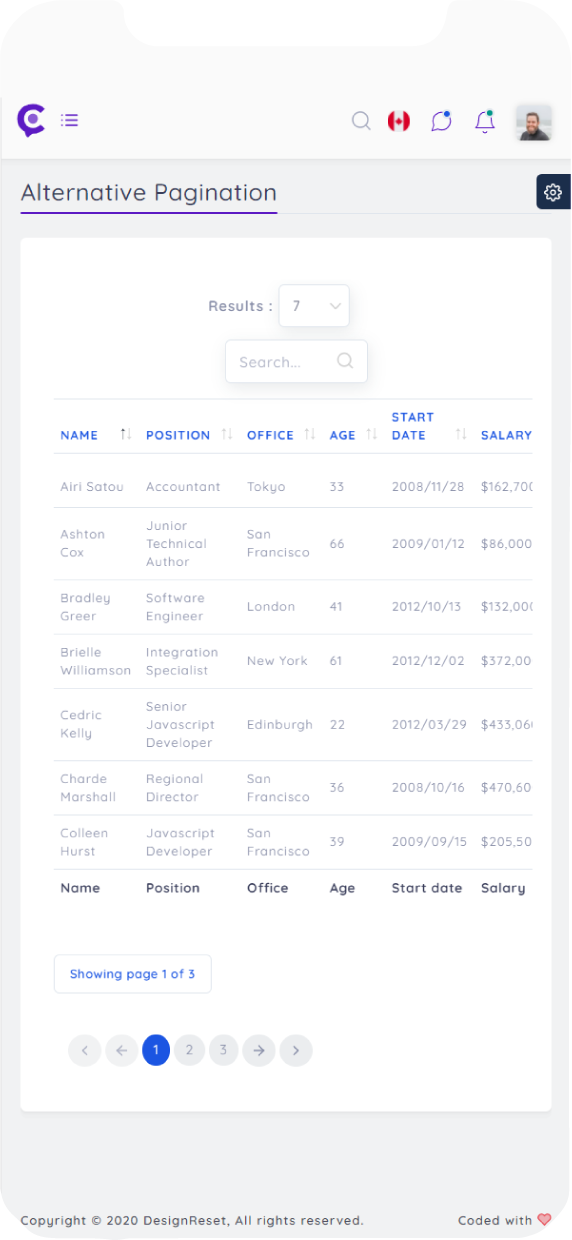Click the Showing page 1 of 3 label

click(132, 974)
